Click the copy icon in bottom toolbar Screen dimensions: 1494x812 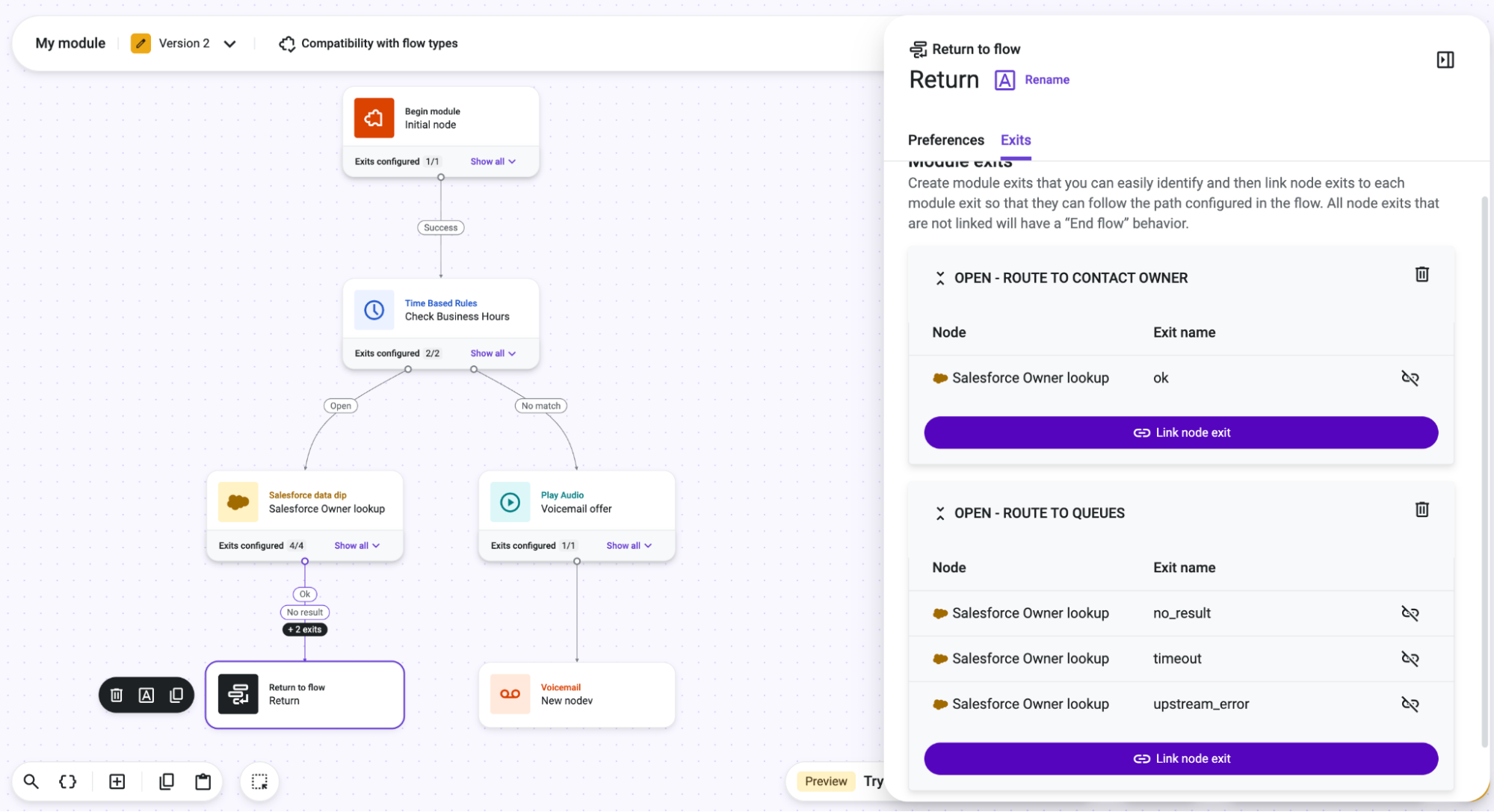pyautogui.click(x=167, y=781)
